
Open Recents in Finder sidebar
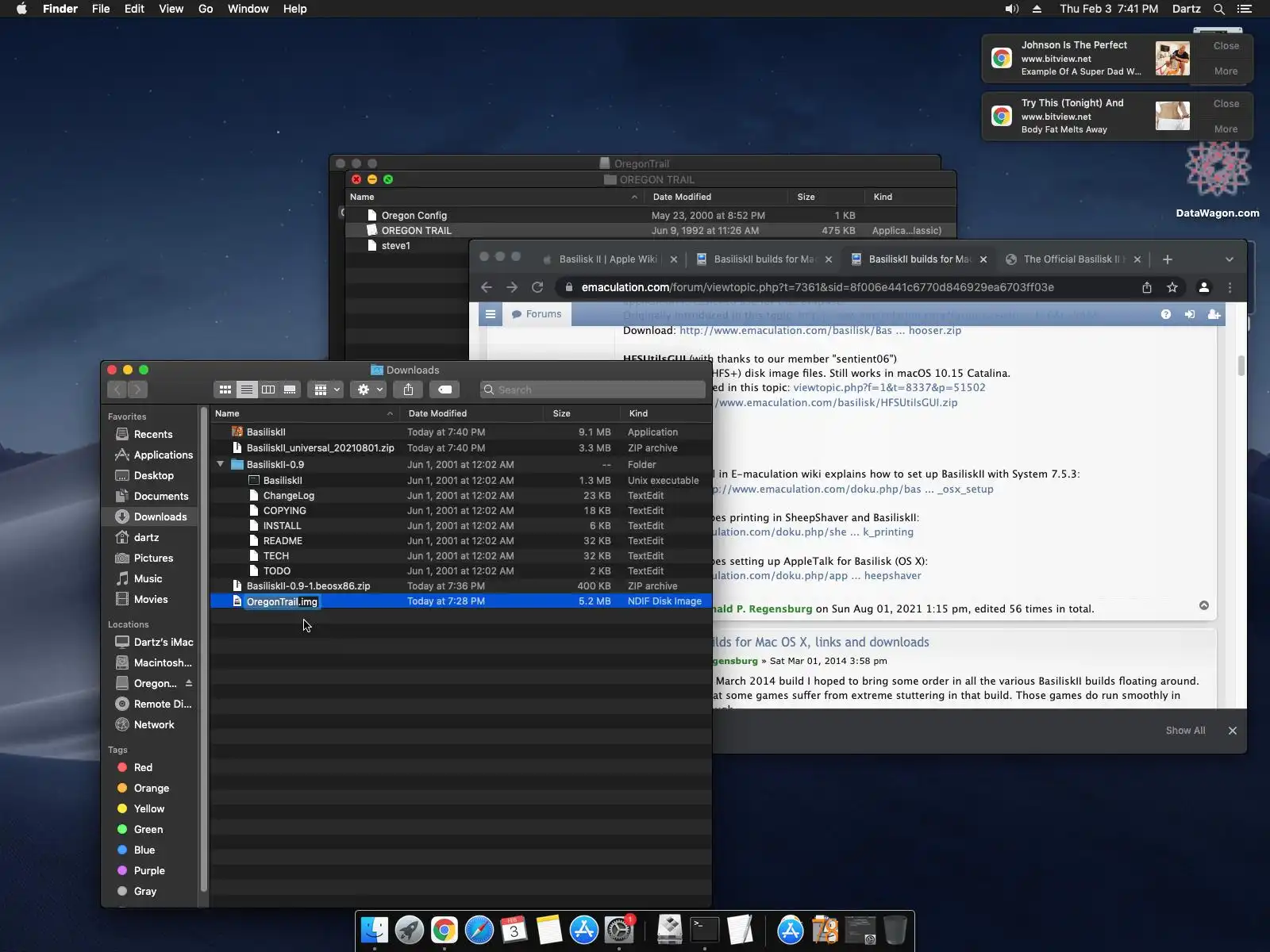153,434
